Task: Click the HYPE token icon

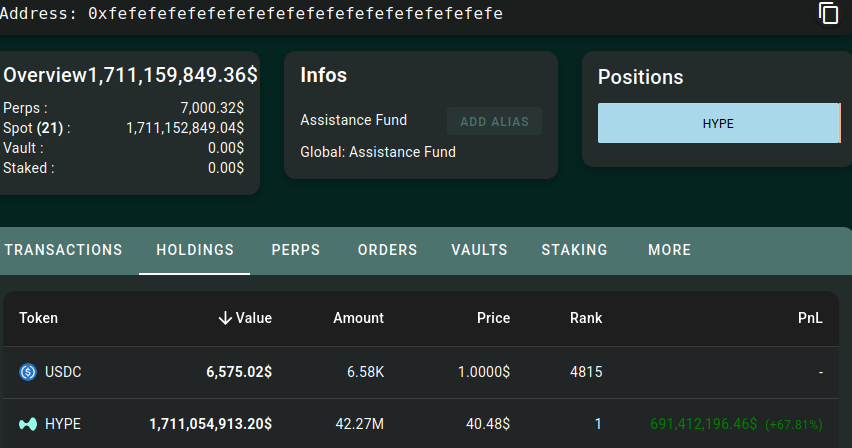Action: [x=28, y=424]
